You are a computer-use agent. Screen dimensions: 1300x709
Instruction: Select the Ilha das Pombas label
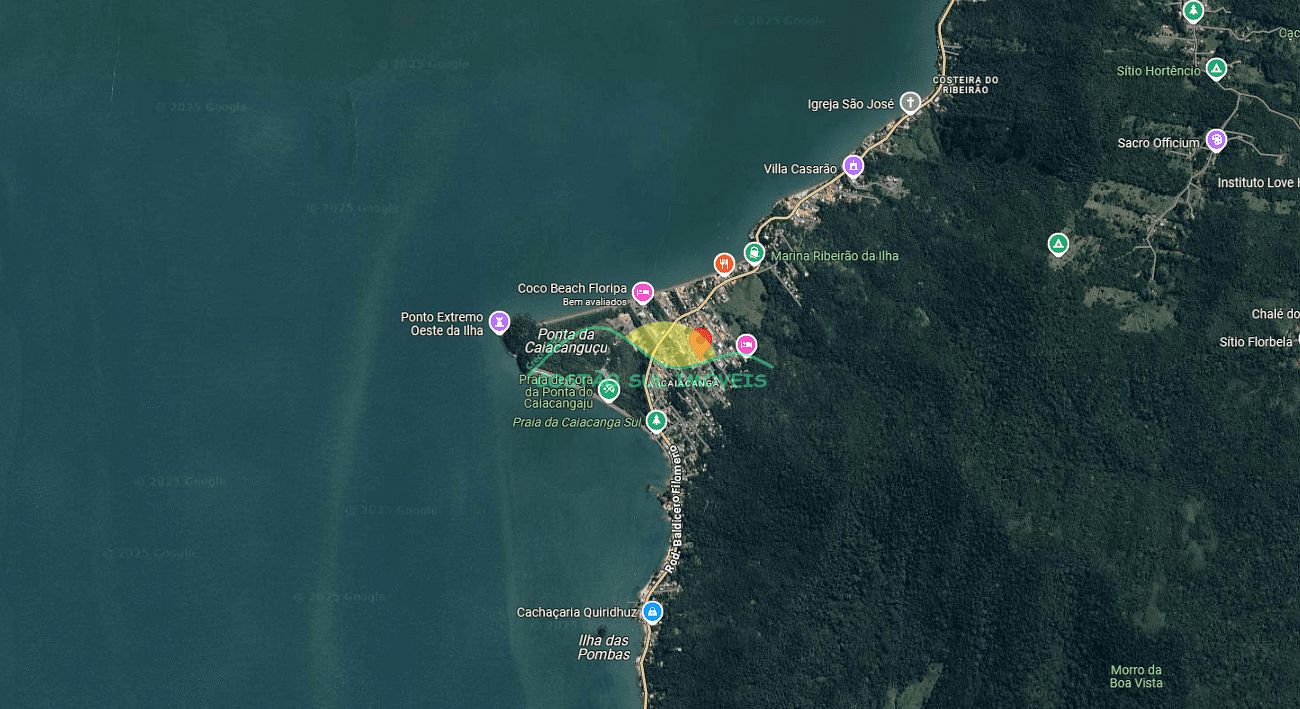604,647
